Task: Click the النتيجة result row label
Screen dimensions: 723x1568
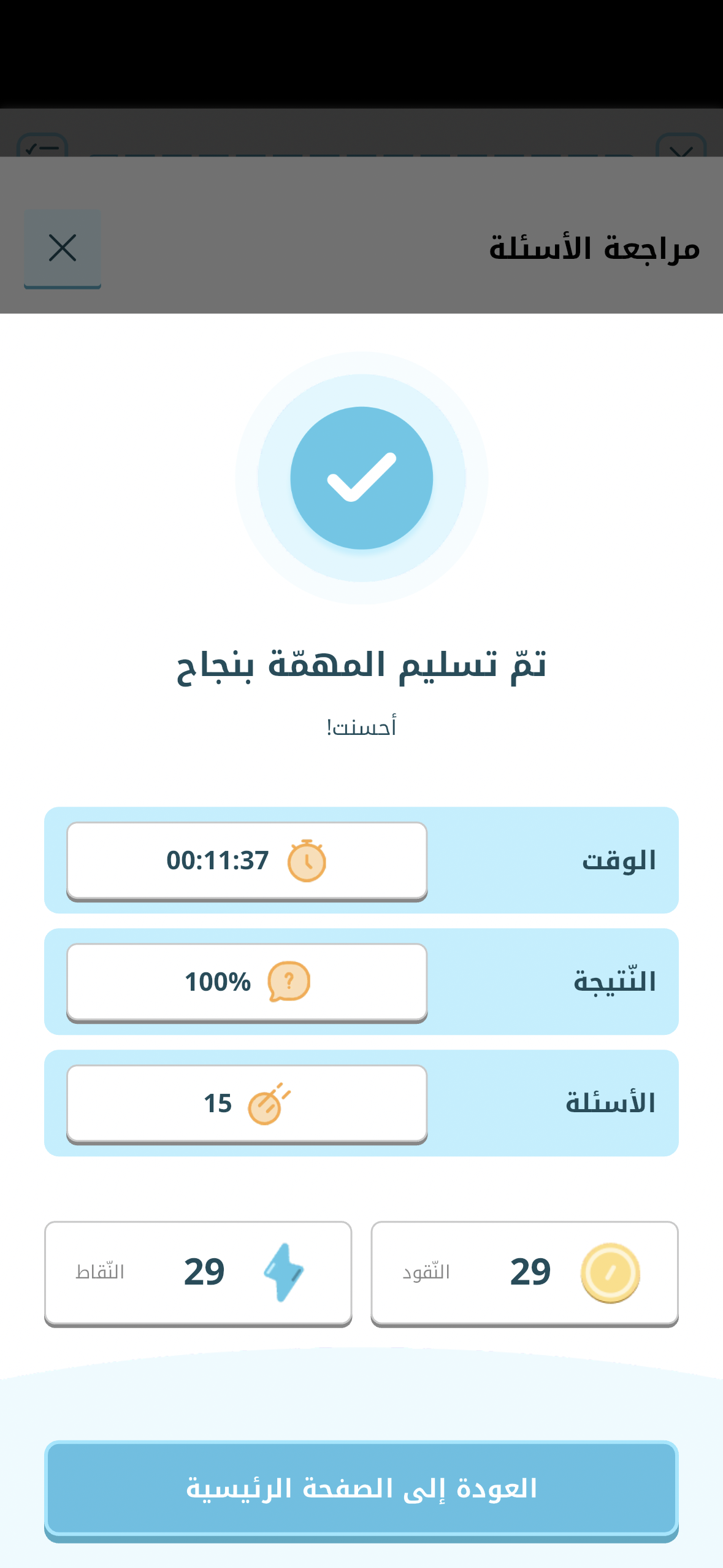Action: pyautogui.click(x=614, y=982)
